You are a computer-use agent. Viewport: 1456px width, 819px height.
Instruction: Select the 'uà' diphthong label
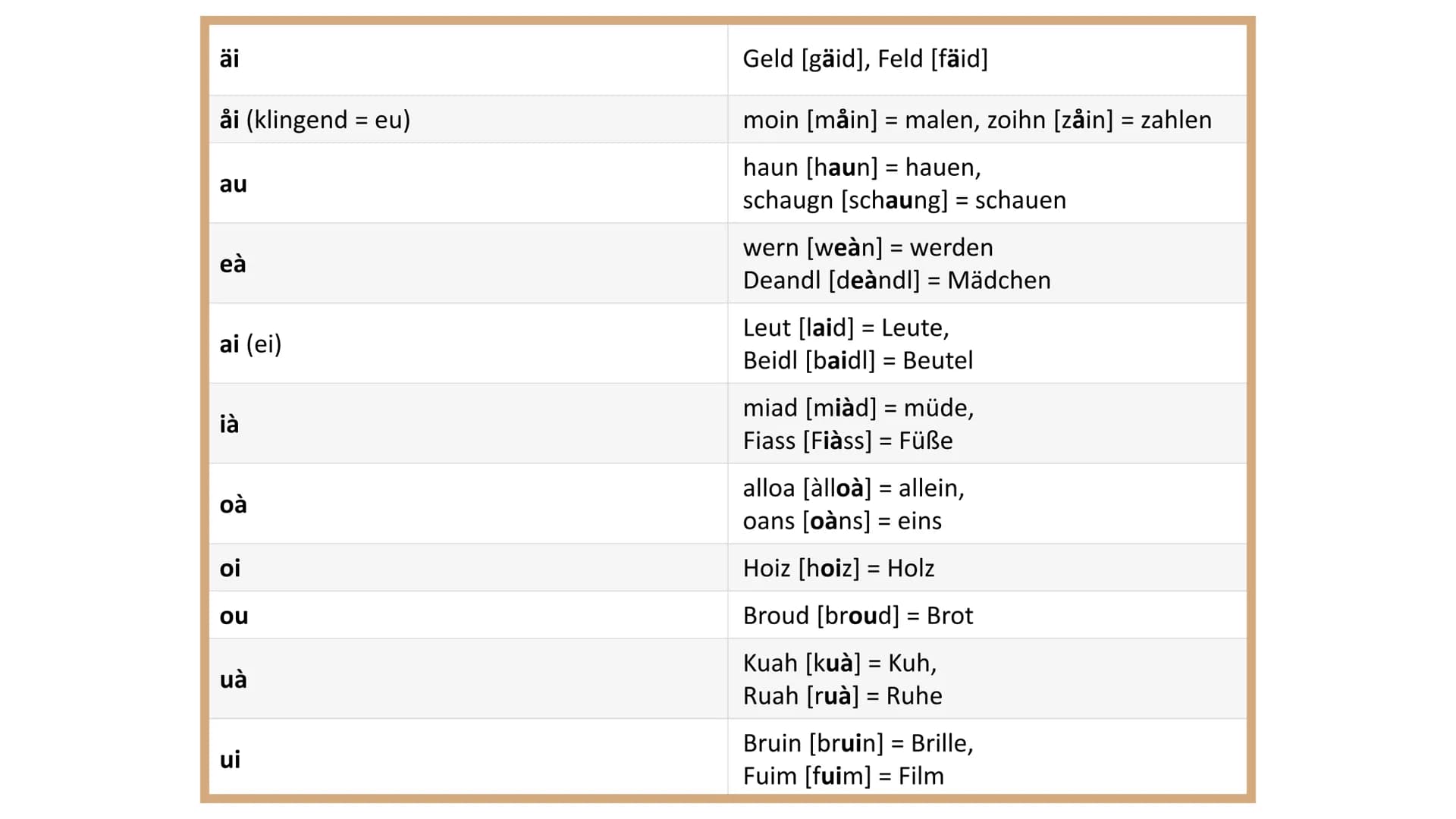(x=233, y=679)
